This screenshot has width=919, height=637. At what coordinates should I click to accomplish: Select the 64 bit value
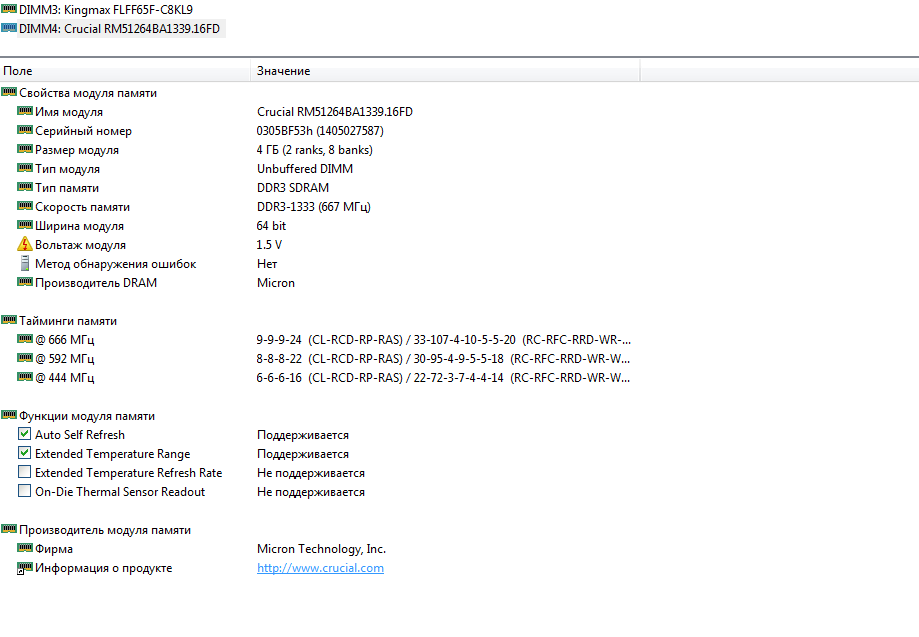271,226
